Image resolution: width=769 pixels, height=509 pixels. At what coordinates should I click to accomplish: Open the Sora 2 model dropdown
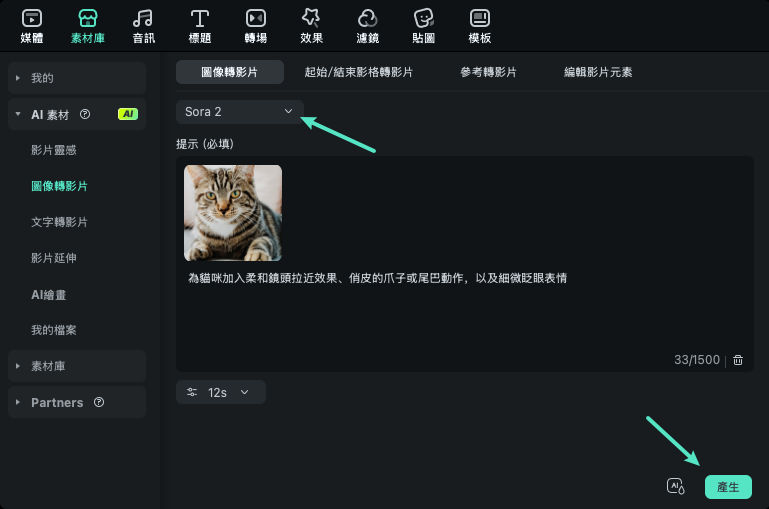240,111
